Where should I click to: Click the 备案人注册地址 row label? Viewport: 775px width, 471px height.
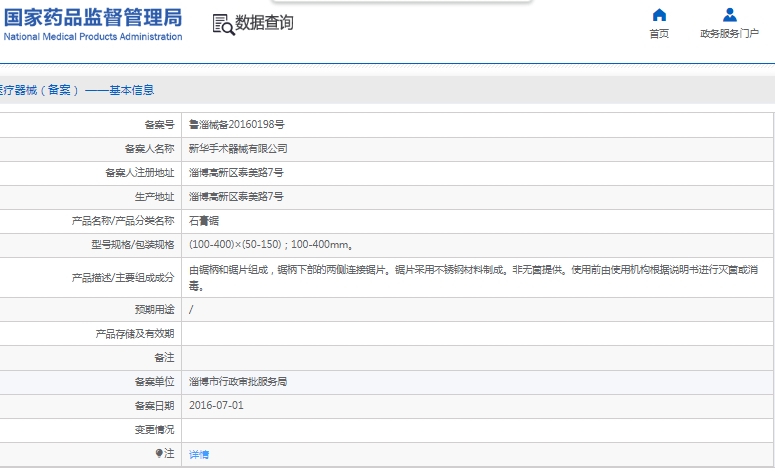coord(140,173)
